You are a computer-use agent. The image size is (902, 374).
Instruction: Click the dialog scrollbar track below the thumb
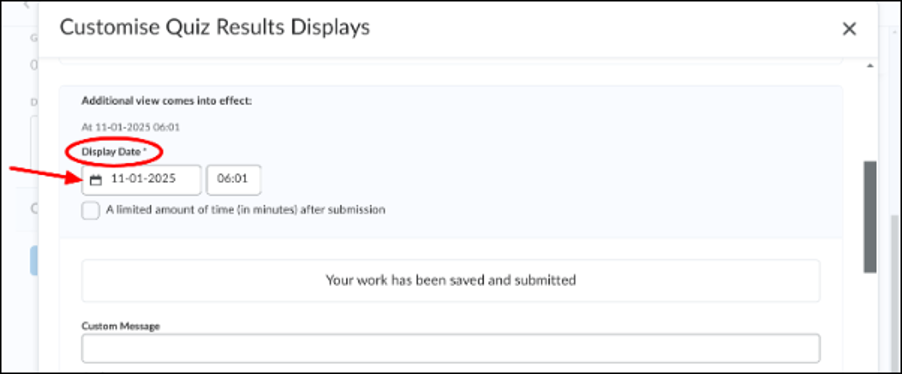[x=870, y=322]
